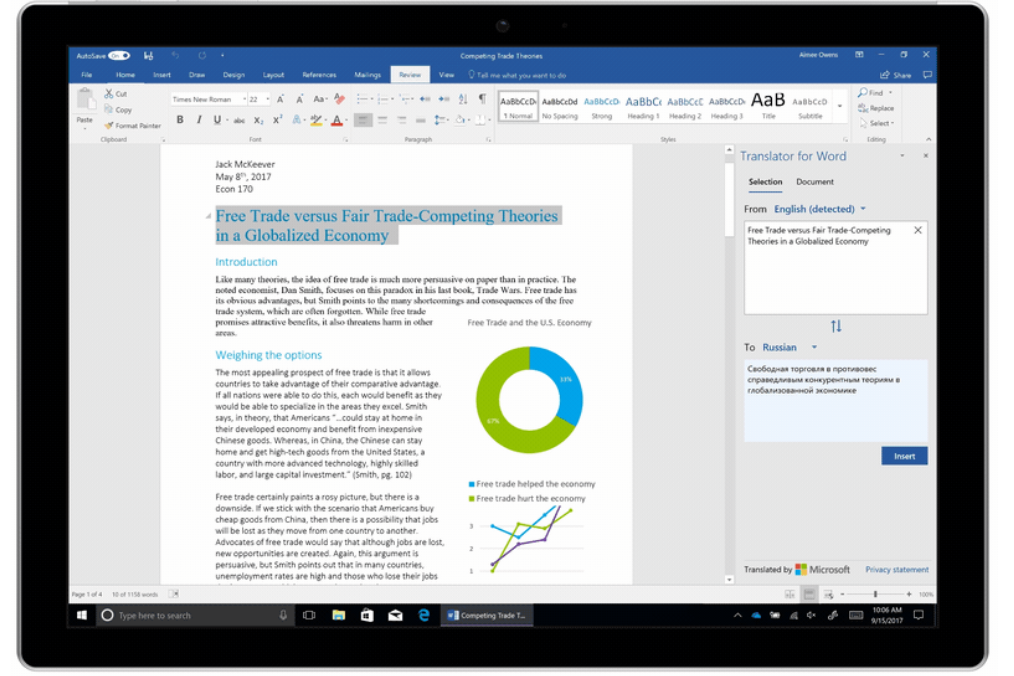The height and width of the screenshot is (676, 1014).
Task: Toggle italic formatting
Action: [199, 120]
